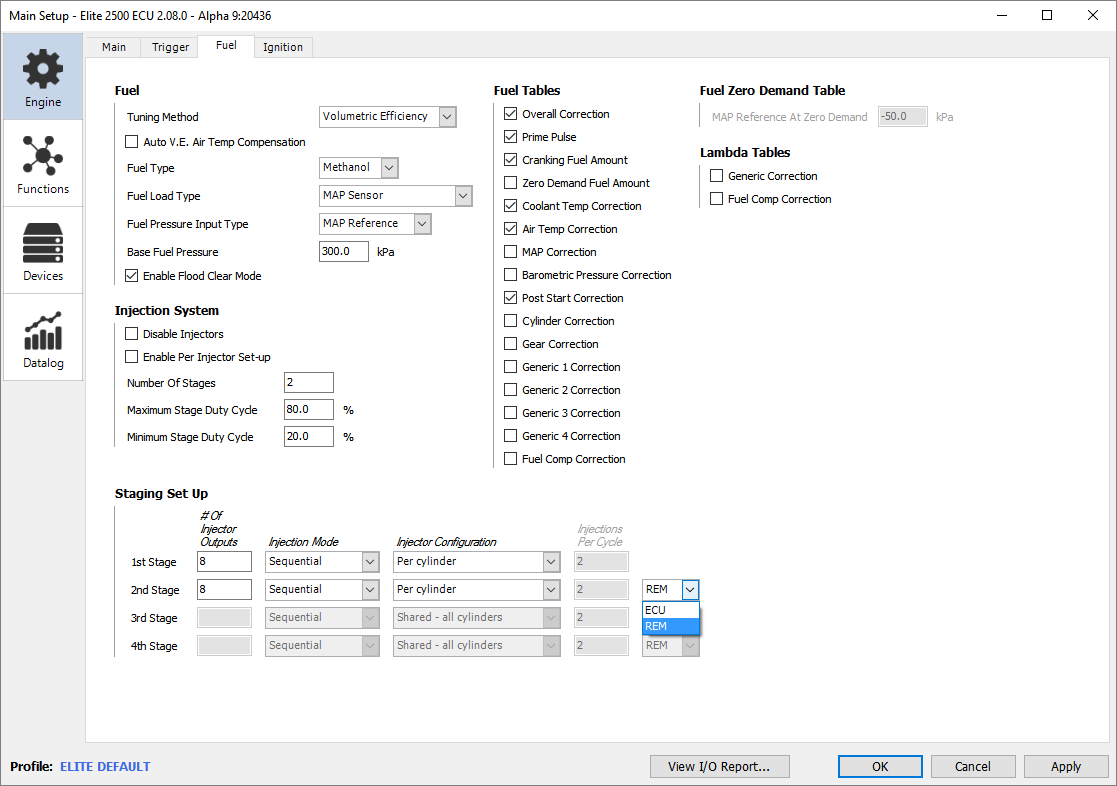
Task: Toggle the Prime Pulse checkbox
Action: (511, 137)
